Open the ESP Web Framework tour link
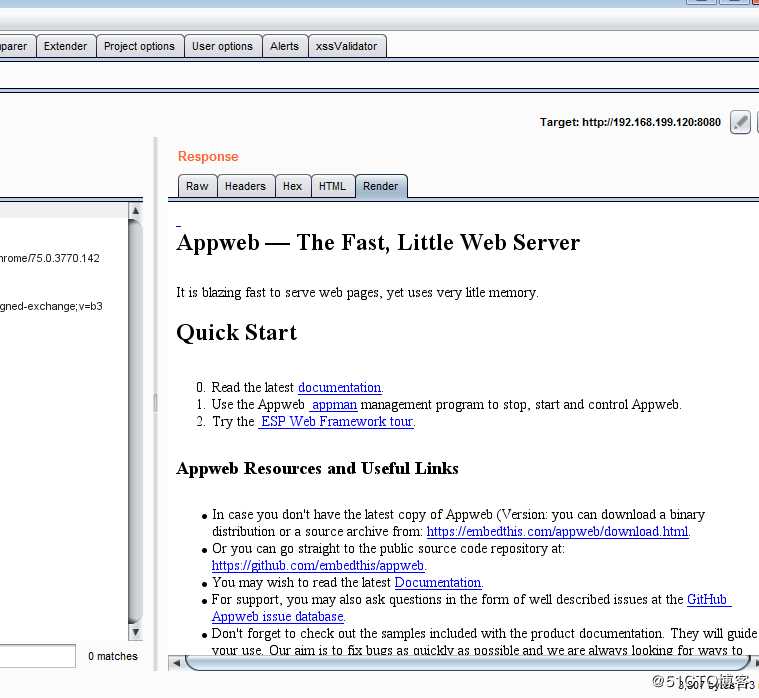759x698 pixels. (x=336, y=422)
